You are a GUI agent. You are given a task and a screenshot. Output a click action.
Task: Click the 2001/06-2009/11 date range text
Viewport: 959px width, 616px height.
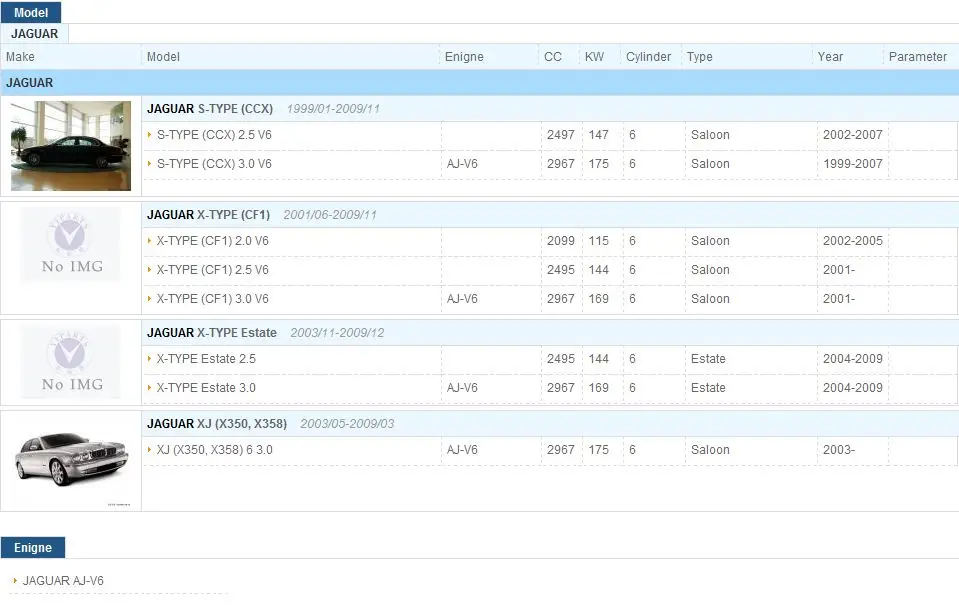[330, 215]
